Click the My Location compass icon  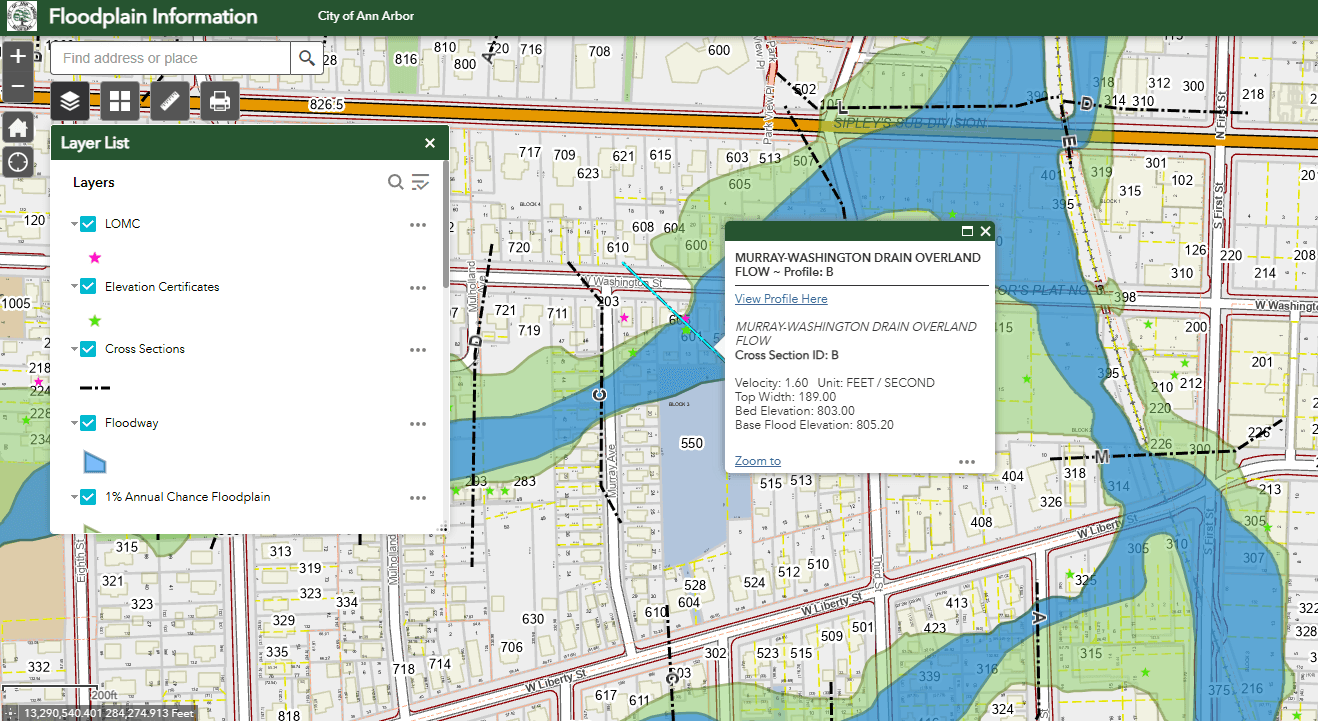17,162
